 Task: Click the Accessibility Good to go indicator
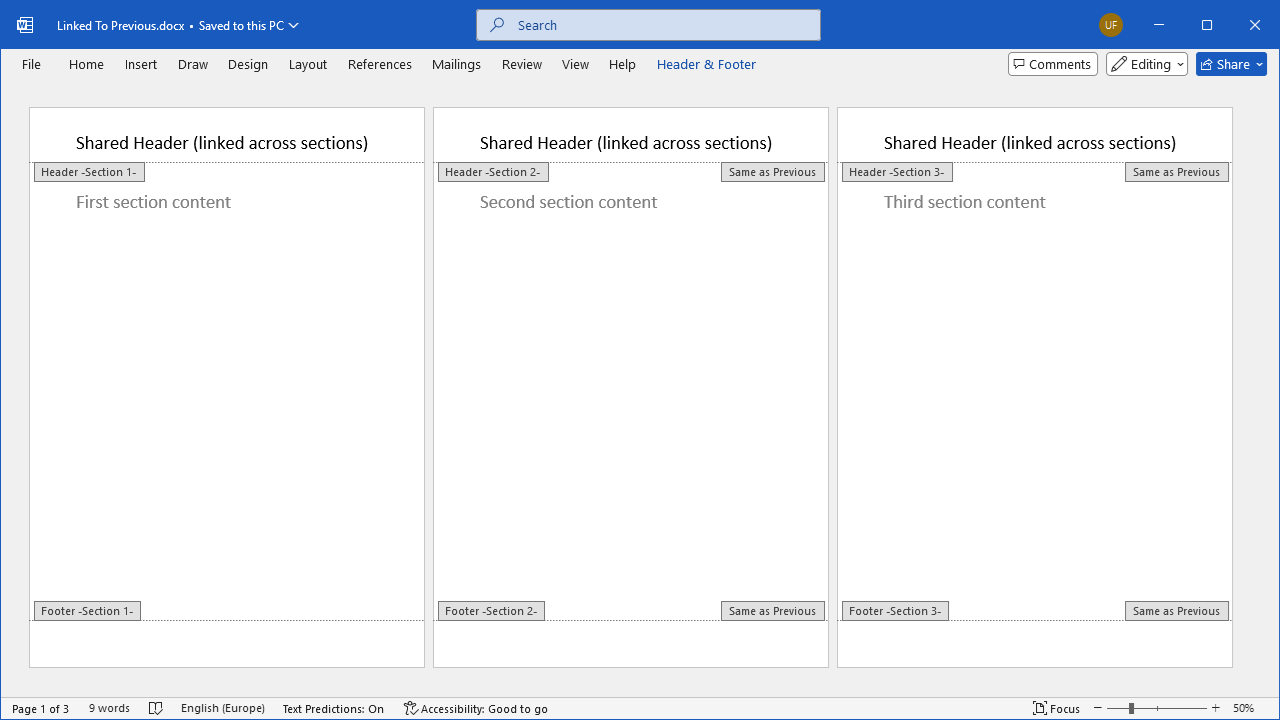point(475,708)
